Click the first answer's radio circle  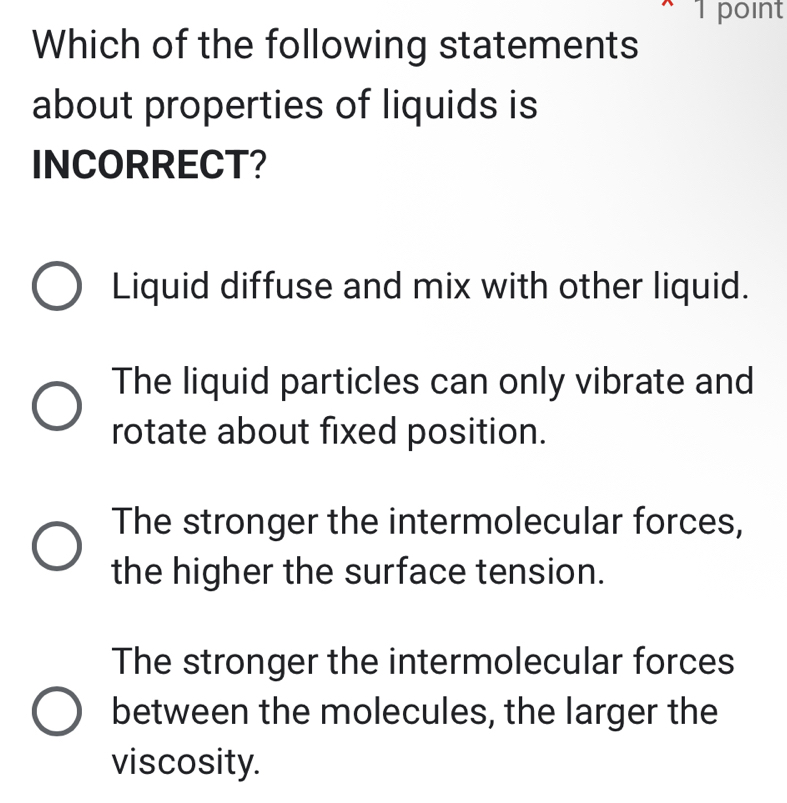[x=55, y=287]
